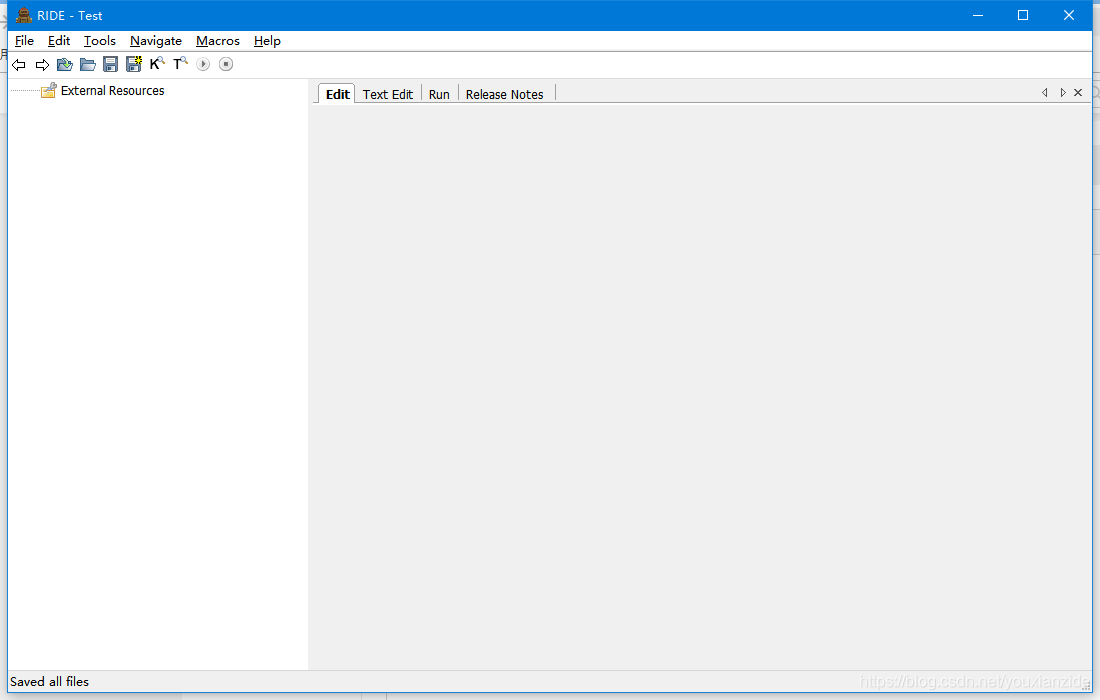The height and width of the screenshot is (700, 1100).
Task: Start running the test suite
Action: point(203,63)
